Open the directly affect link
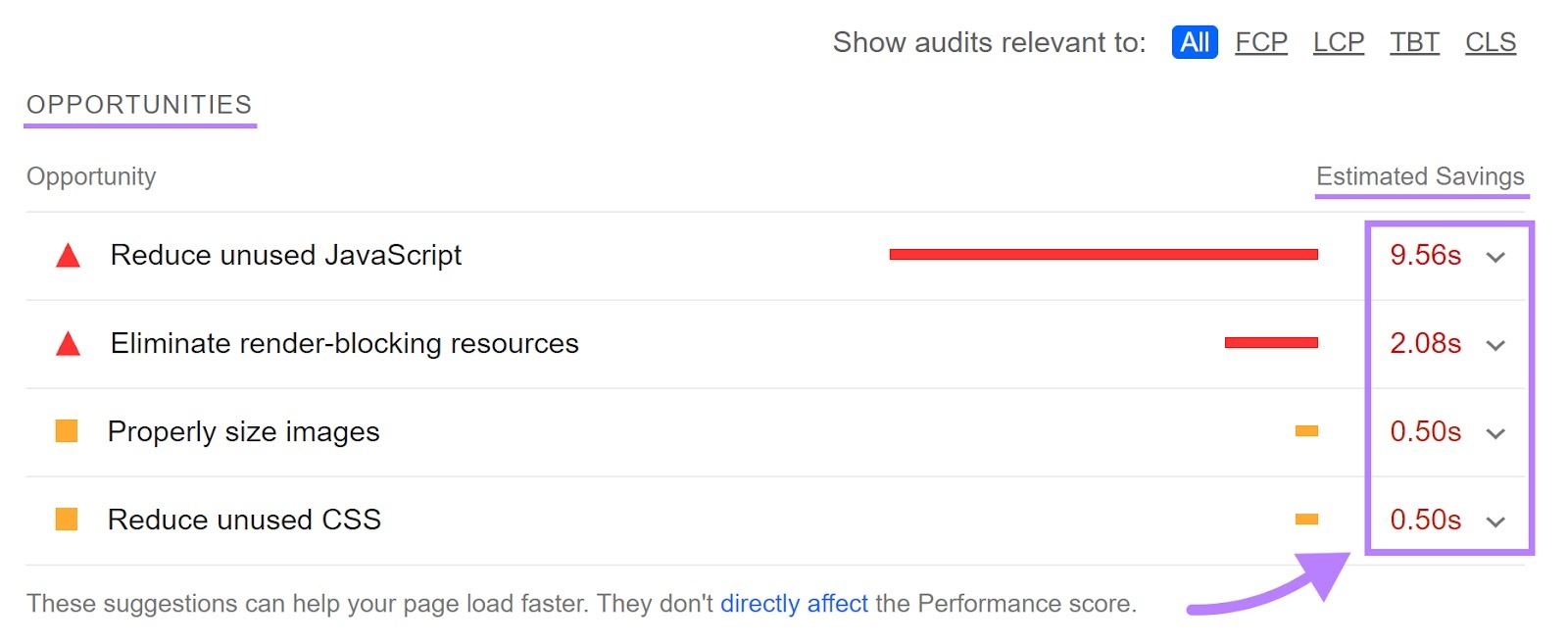 coord(794,604)
